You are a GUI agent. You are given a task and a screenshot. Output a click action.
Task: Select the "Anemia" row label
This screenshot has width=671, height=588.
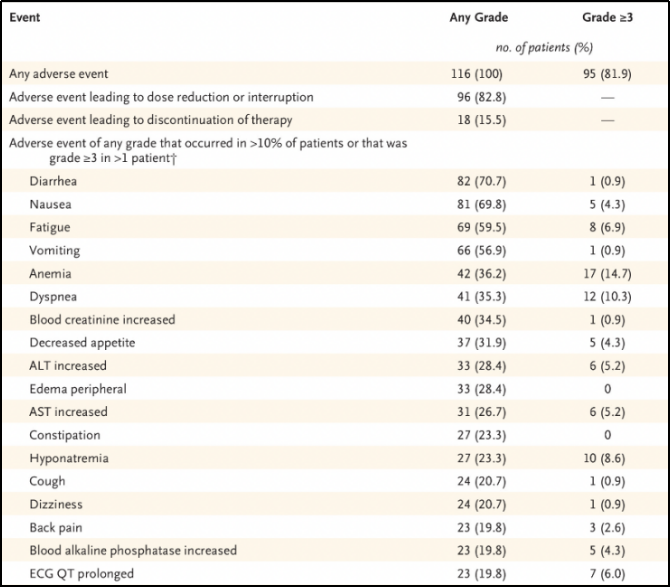[51, 274]
